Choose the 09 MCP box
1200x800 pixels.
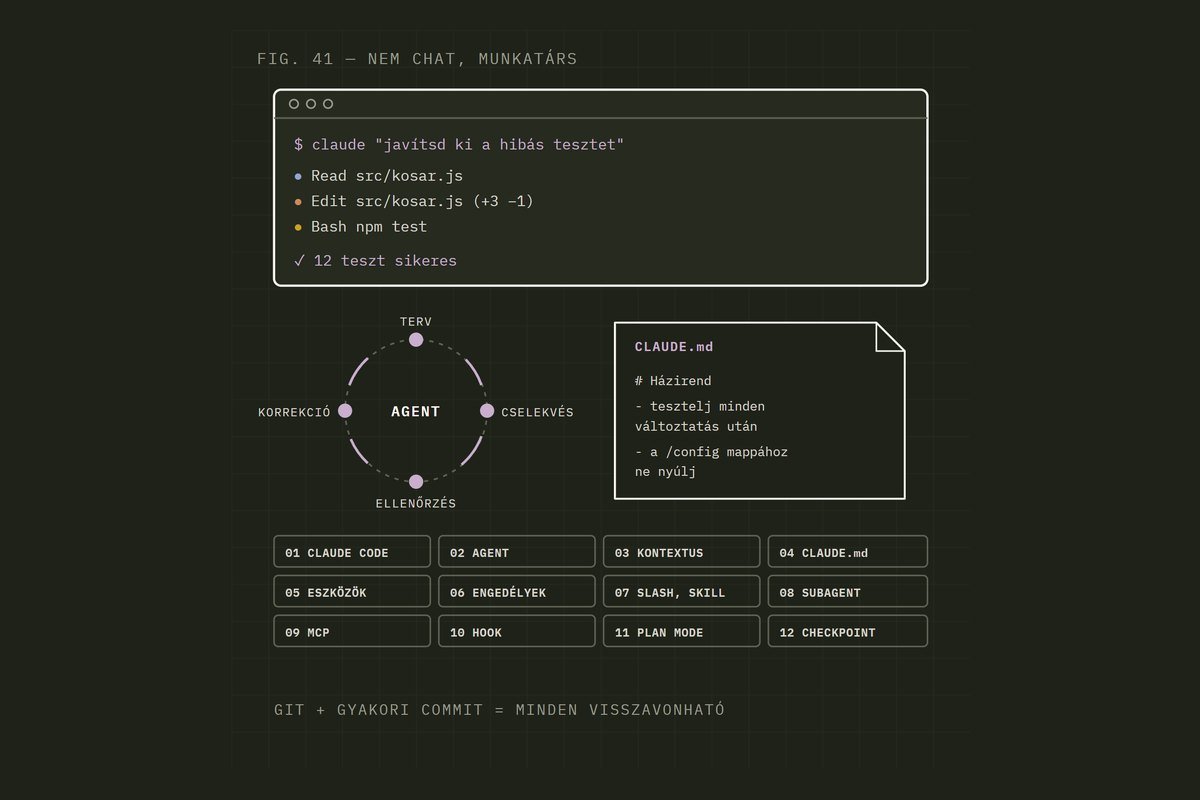(352, 632)
